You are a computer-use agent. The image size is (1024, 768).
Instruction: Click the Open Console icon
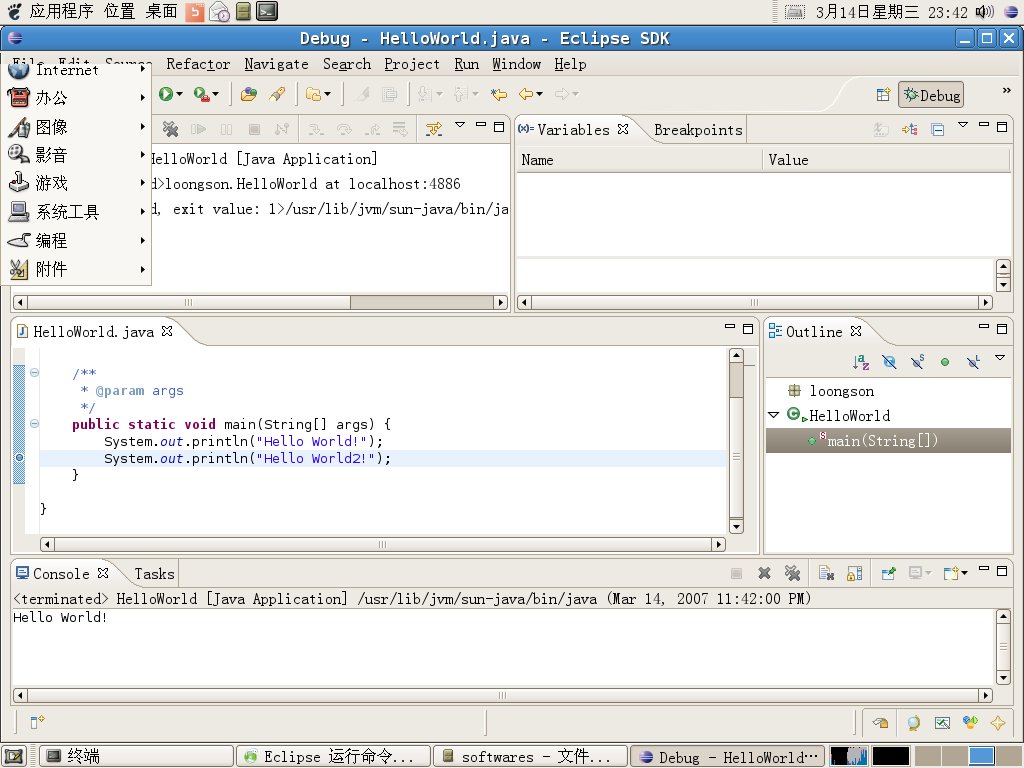click(951, 573)
